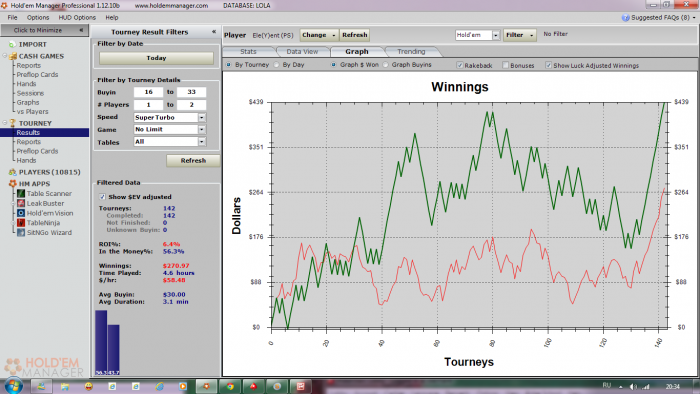The width and height of the screenshot is (700, 394).
Task: Launch TableNinja app icon
Action: tap(21, 223)
